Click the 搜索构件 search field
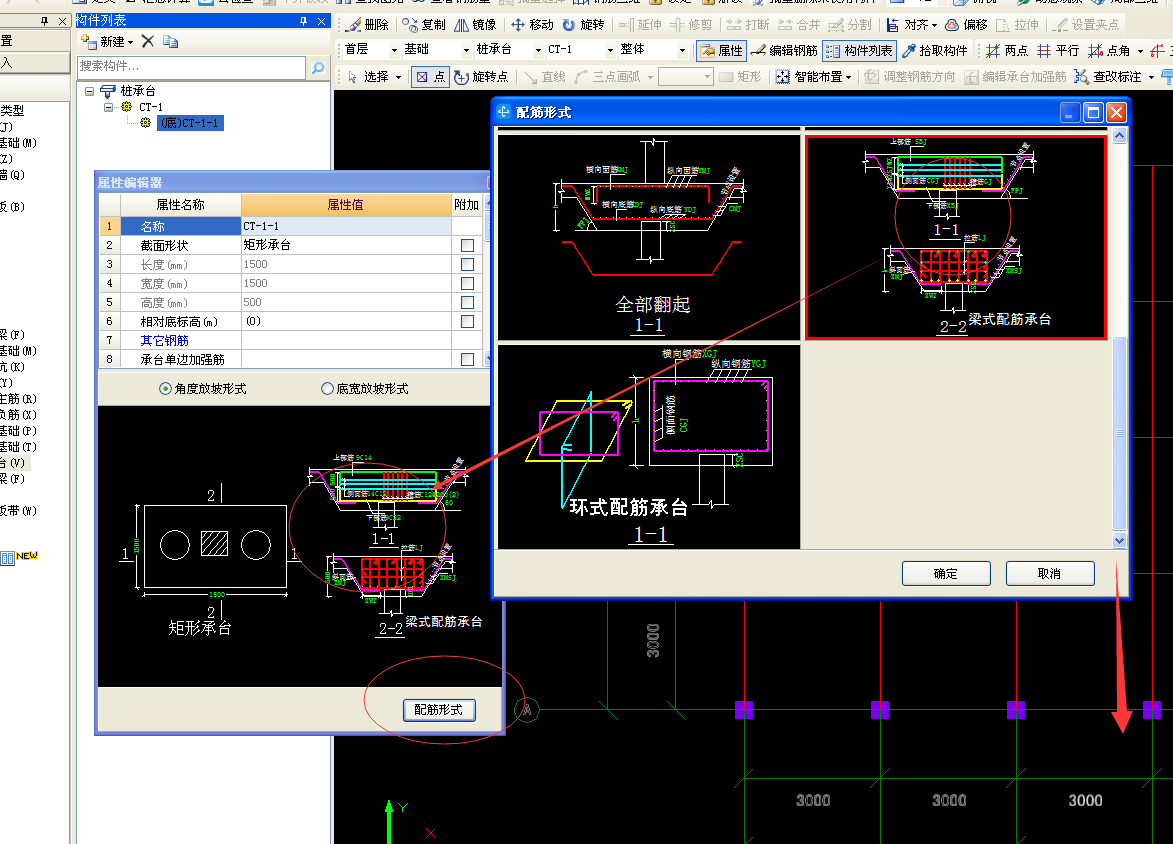Viewport: 1173px width, 844px height. pos(192,67)
